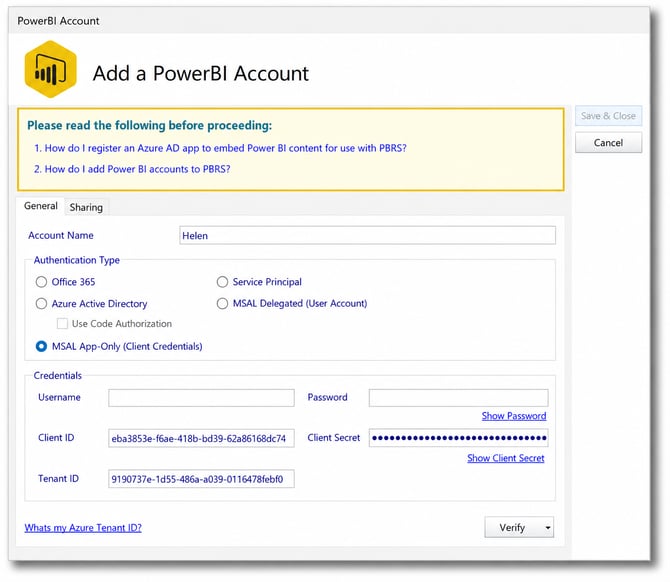Click into the Client ID field
The height and width of the screenshot is (582, 670).
point(201,438)
